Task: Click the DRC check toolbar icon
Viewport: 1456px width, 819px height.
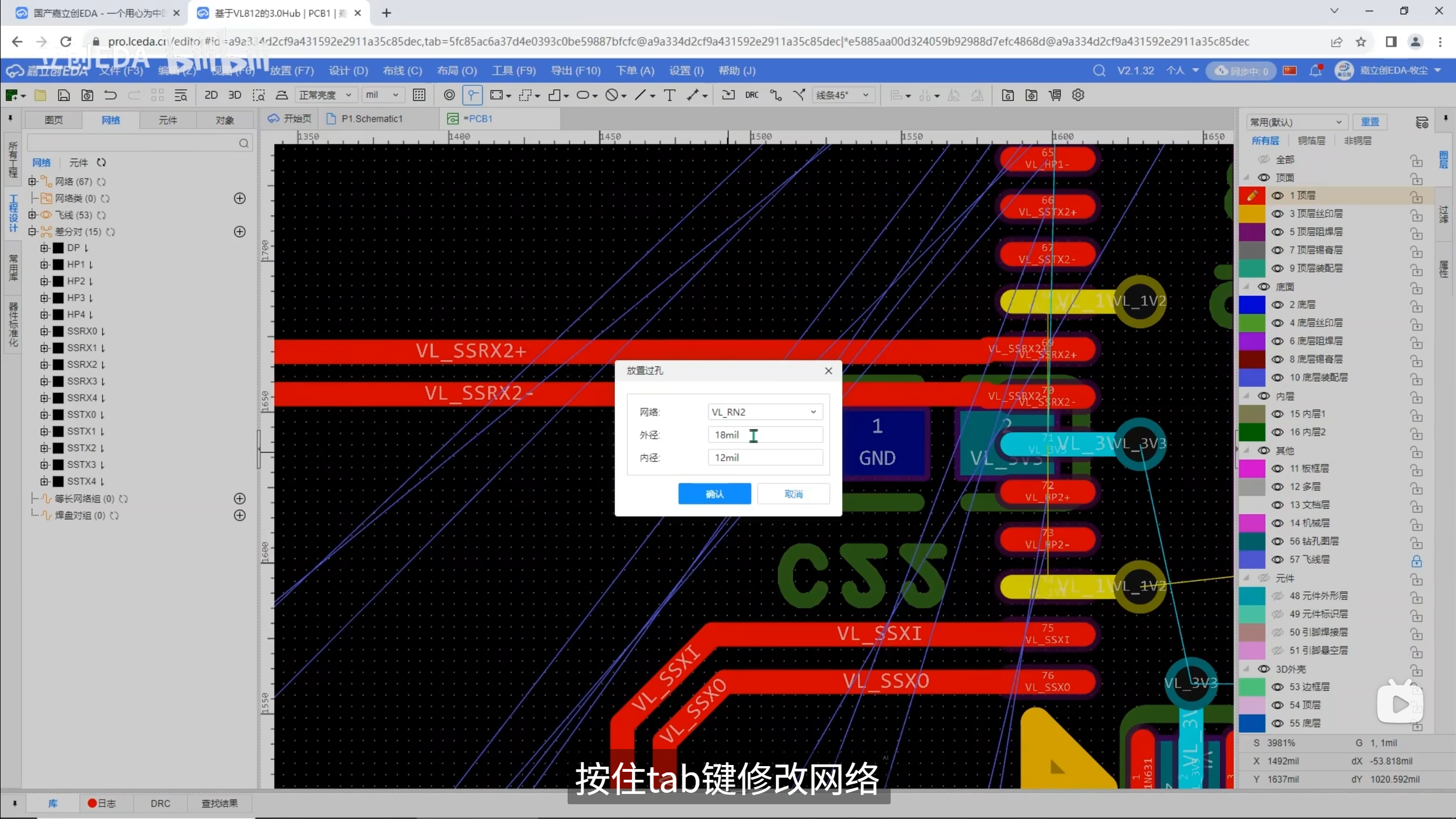Action: pos(751,95)
